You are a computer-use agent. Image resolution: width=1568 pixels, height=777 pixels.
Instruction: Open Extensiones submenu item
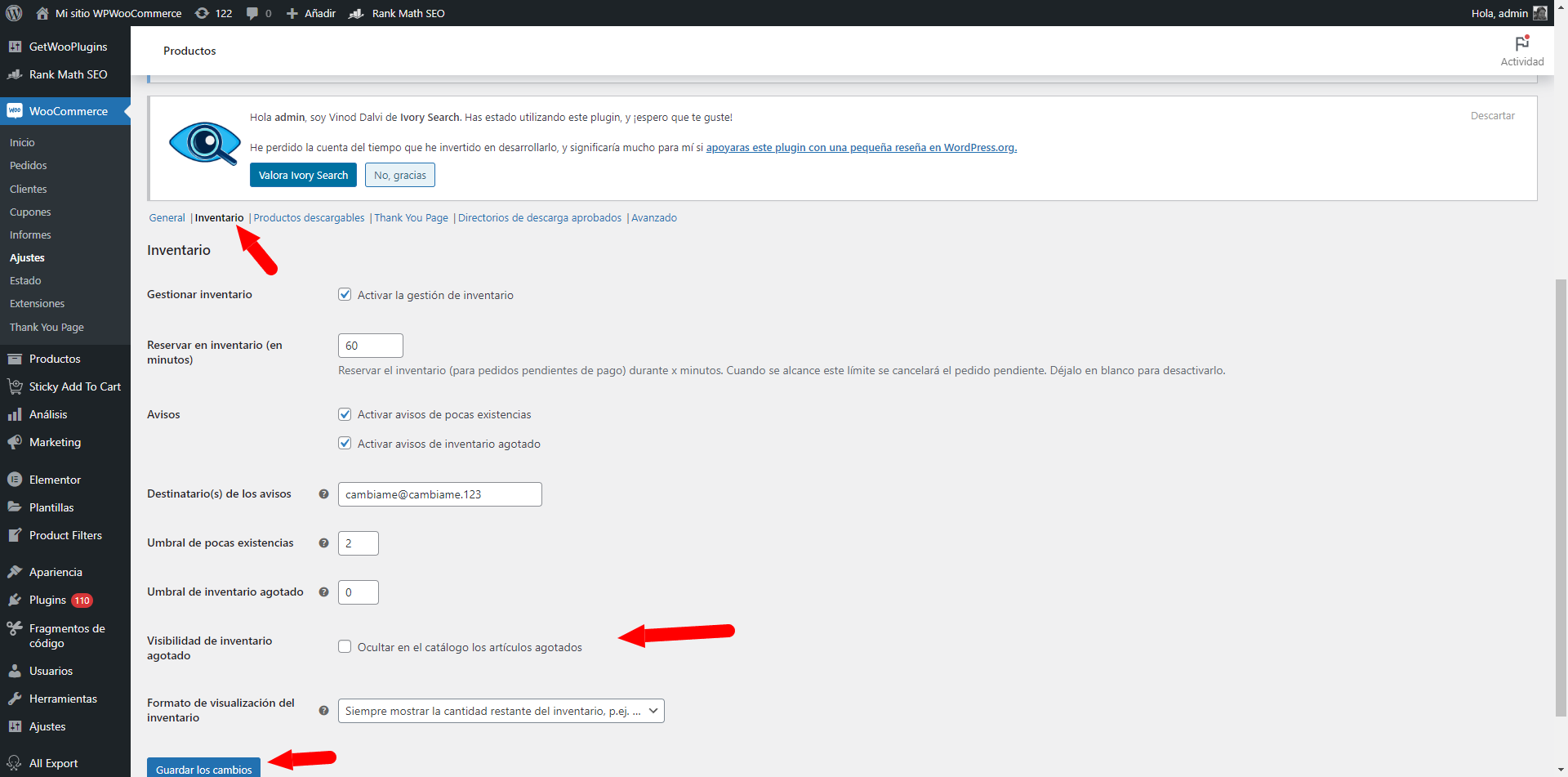[37, 303]
